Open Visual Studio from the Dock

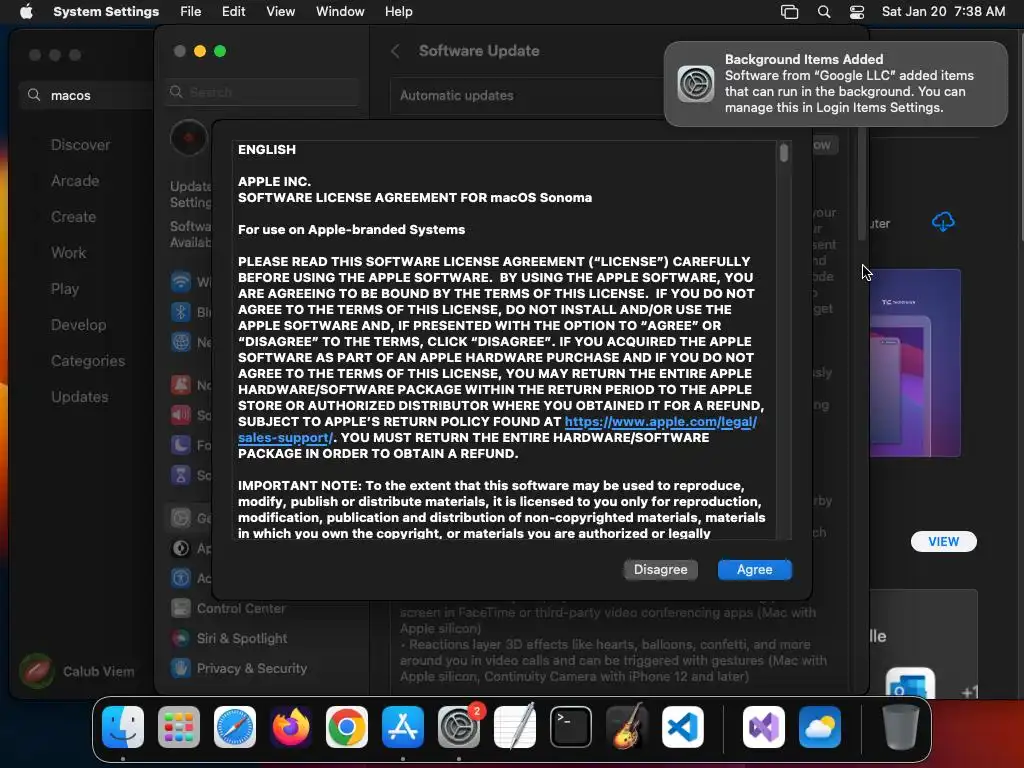click(764, 727)
